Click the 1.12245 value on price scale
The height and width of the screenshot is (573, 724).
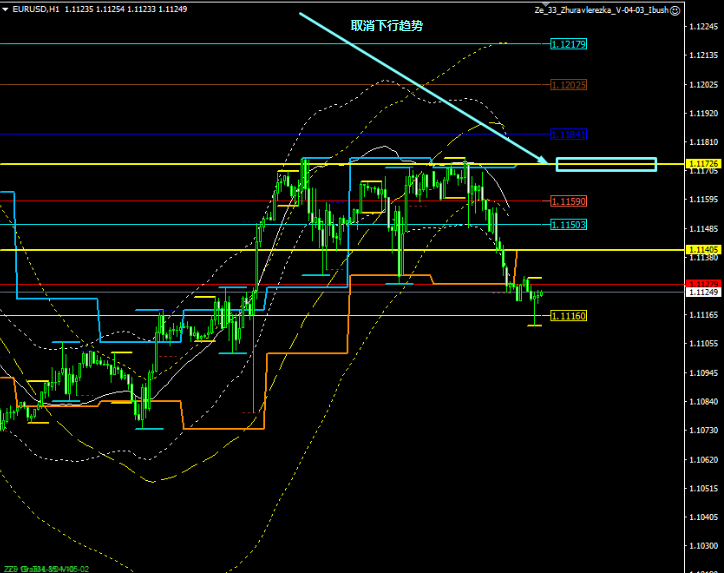tap(703, 27)
